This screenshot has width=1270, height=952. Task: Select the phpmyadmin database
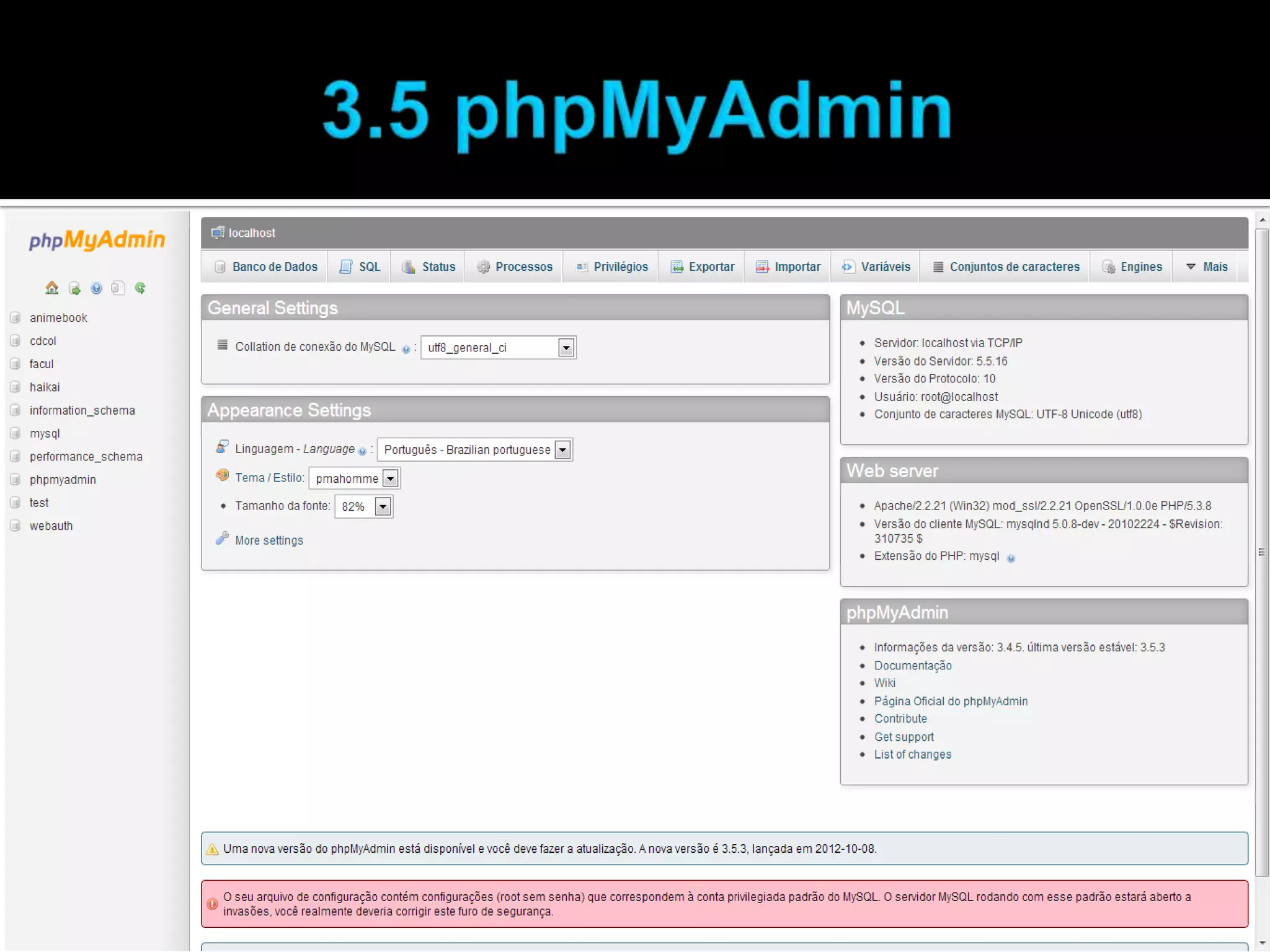coord(63,480)
